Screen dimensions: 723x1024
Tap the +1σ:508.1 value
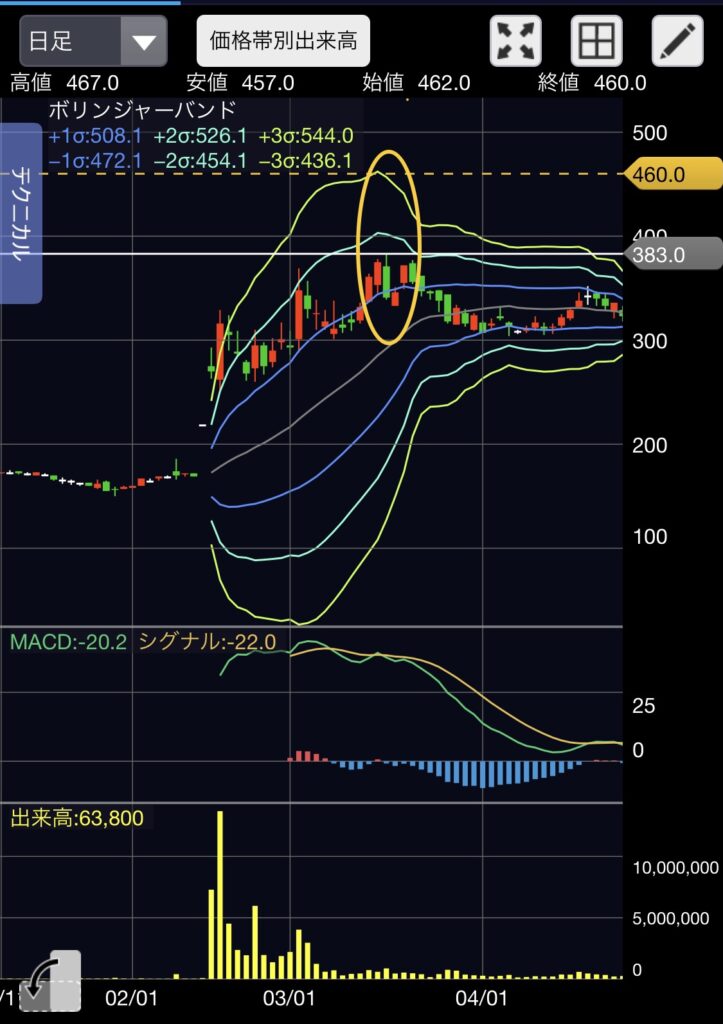[x=95, y=136]
